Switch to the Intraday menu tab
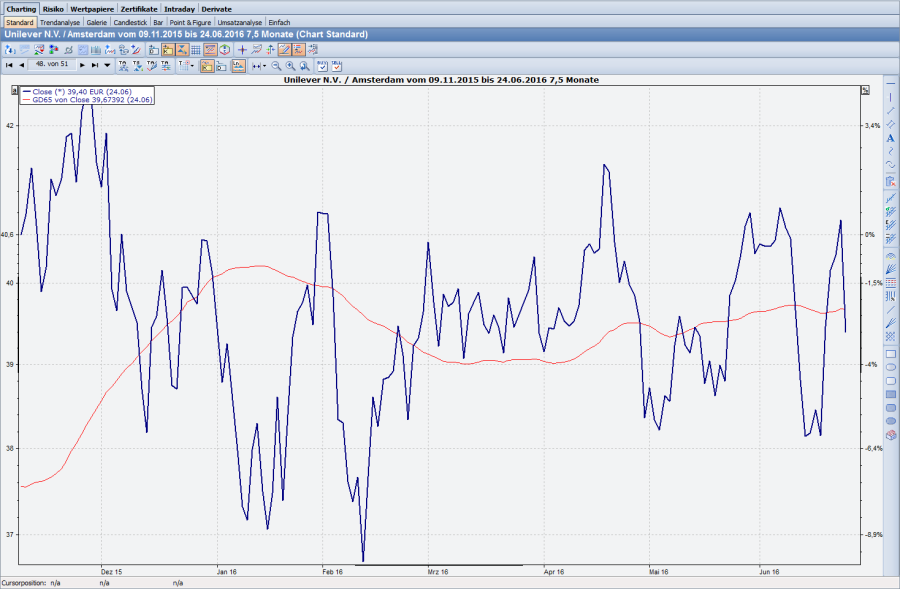 click(179, 7)
